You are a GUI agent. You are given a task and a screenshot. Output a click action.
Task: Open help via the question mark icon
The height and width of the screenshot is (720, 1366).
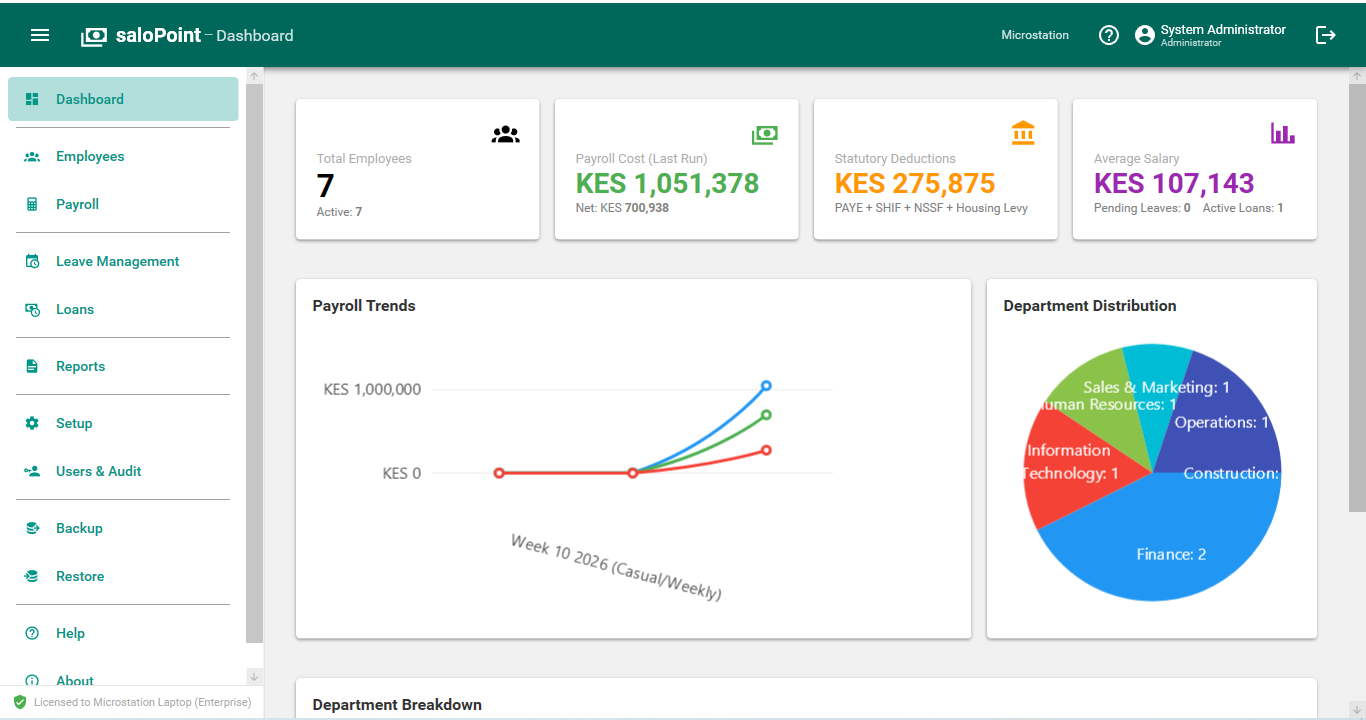(1108, 34)
